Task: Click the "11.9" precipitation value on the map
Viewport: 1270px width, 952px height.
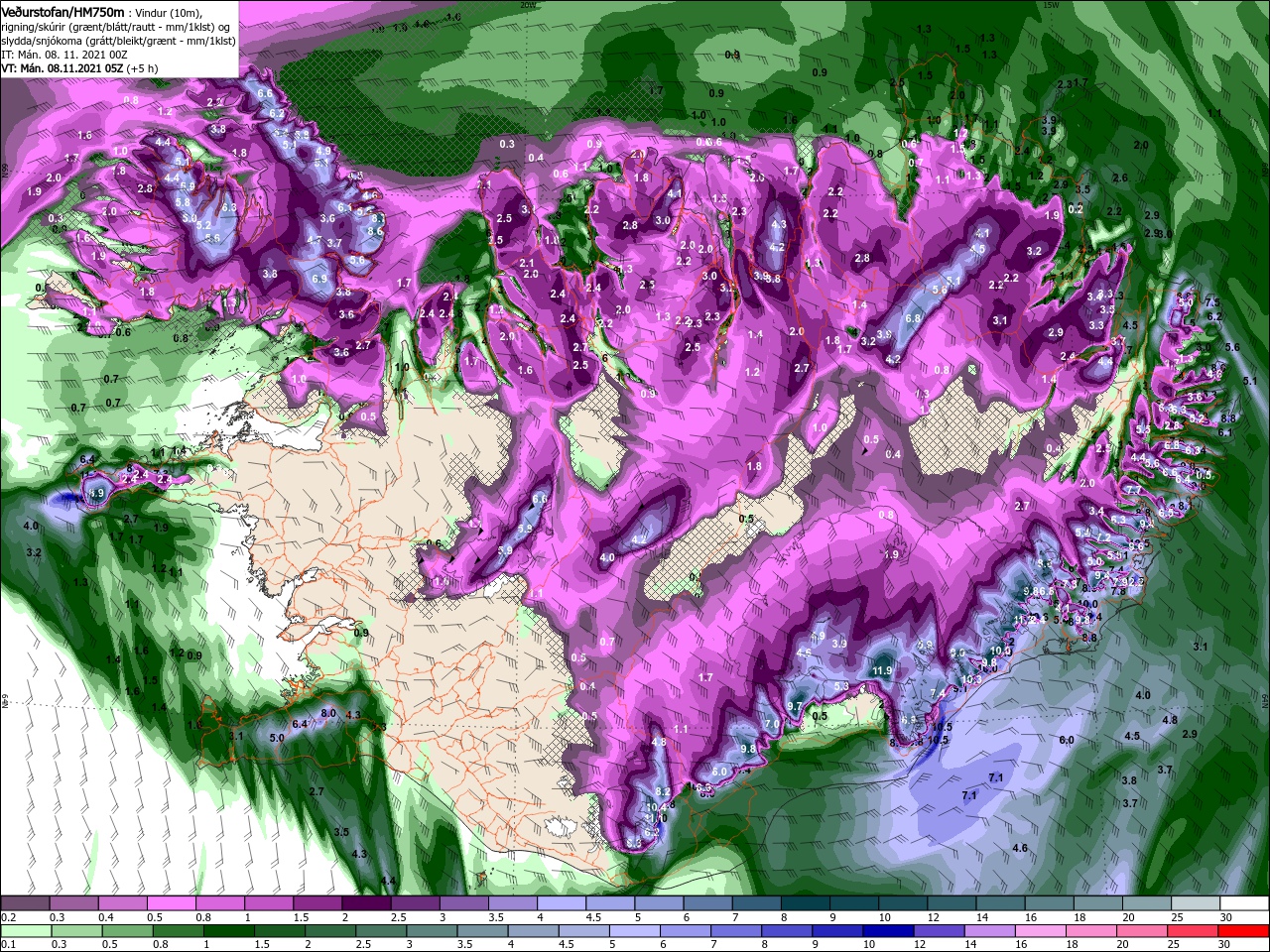Action: click(x=882, y=670)
